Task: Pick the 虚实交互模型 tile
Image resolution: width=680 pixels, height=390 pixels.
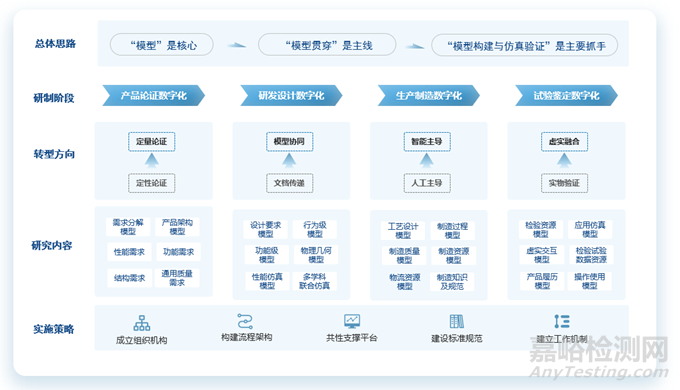Action: point(542,255)
